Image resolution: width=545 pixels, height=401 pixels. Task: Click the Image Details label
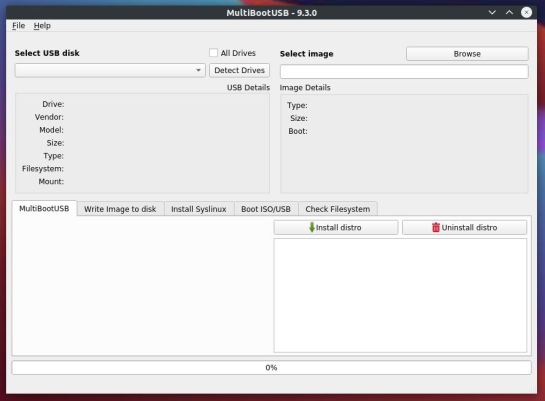305,88
